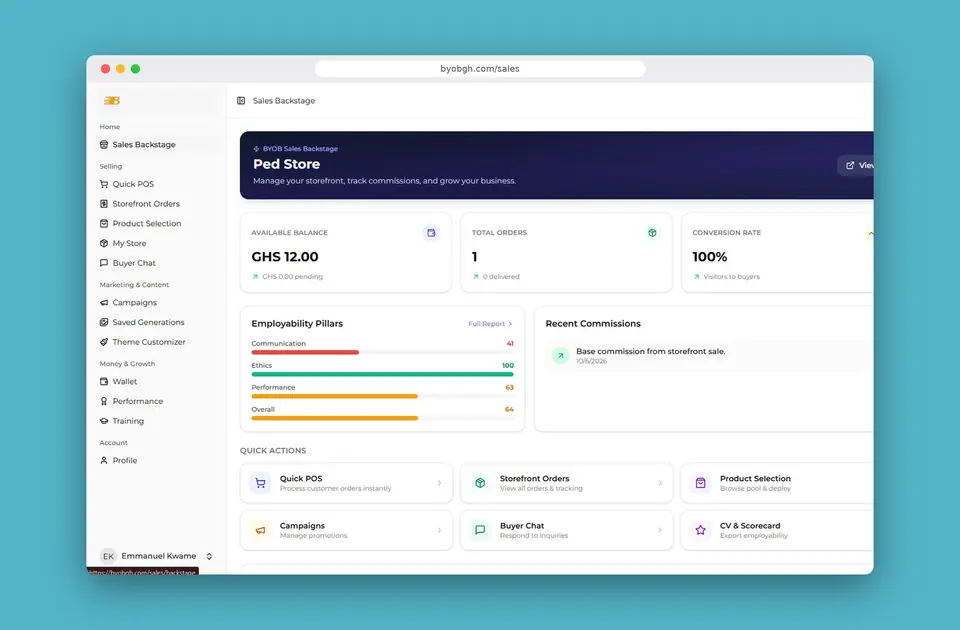Open Quick POS quick action chevron
The width and height of the screenshot is (960, 630).
click(x=439, y=483)
